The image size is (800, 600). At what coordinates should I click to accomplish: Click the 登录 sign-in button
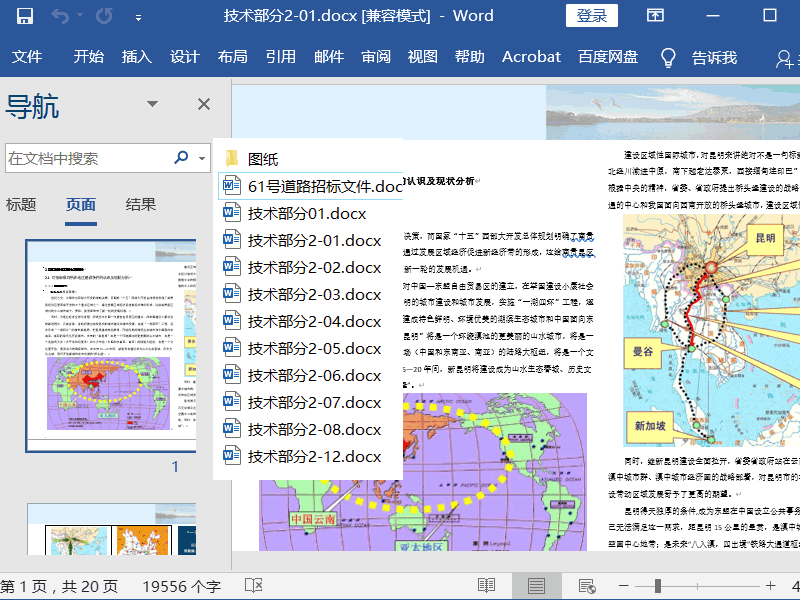pos(591,15)
